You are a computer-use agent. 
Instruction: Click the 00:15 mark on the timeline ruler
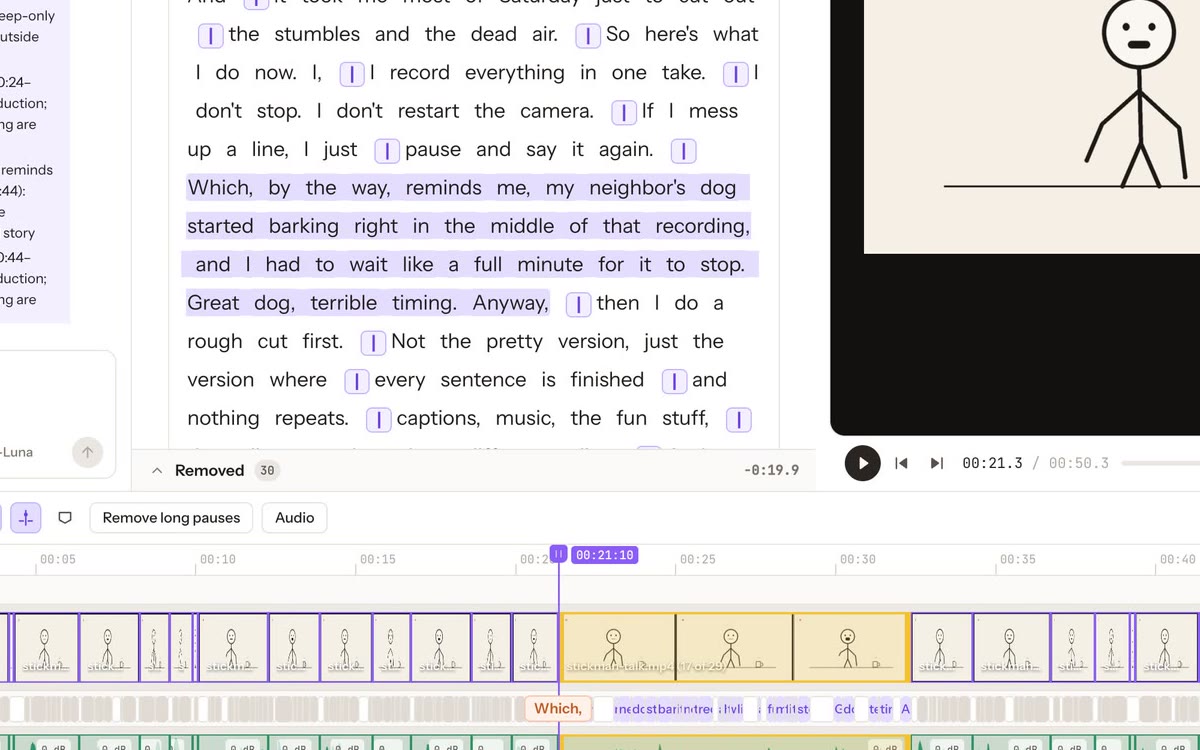377,560
